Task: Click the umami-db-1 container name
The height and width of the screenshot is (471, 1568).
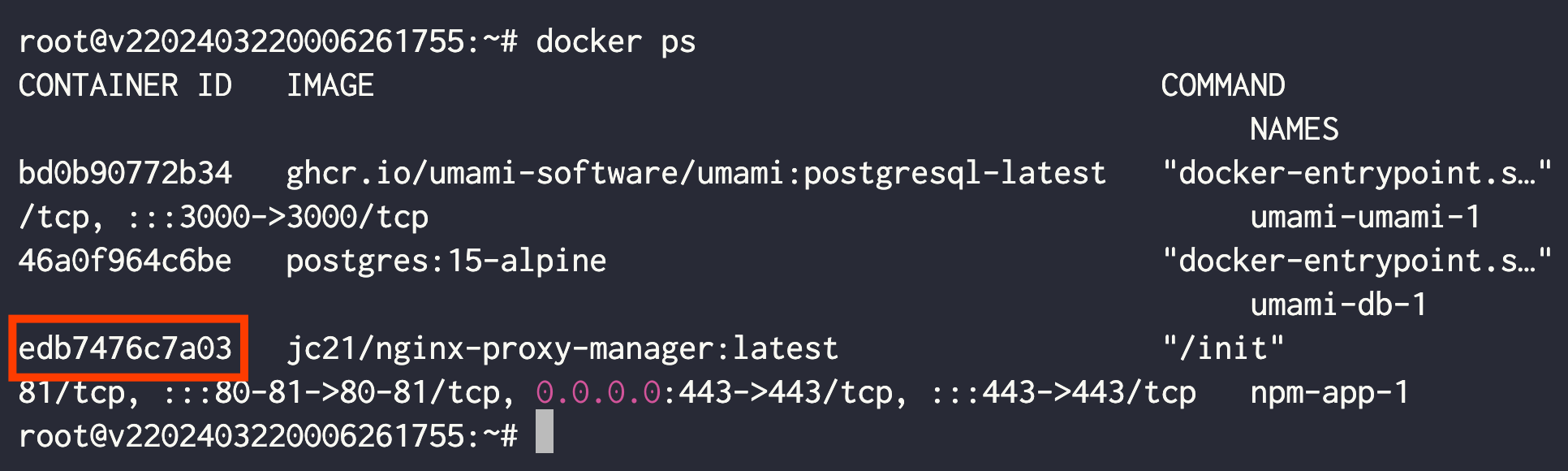Action: point(1339,305)
